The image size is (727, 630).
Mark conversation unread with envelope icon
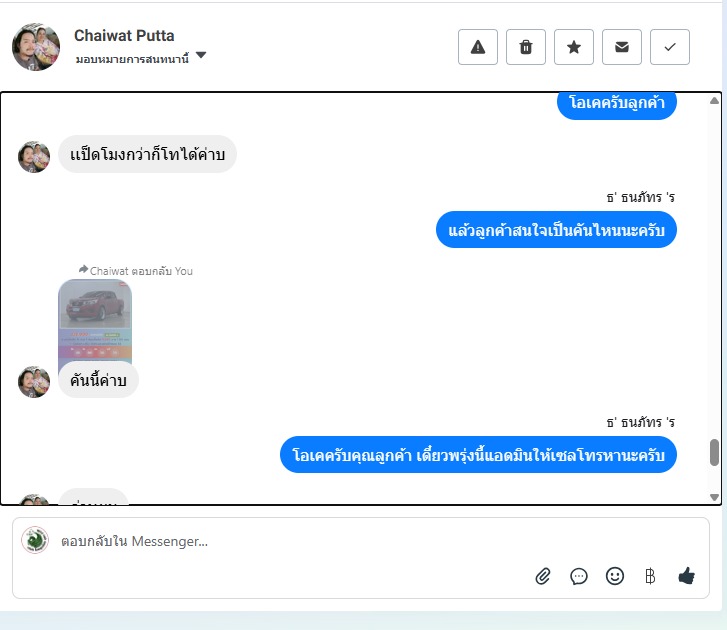pos(622,47)
